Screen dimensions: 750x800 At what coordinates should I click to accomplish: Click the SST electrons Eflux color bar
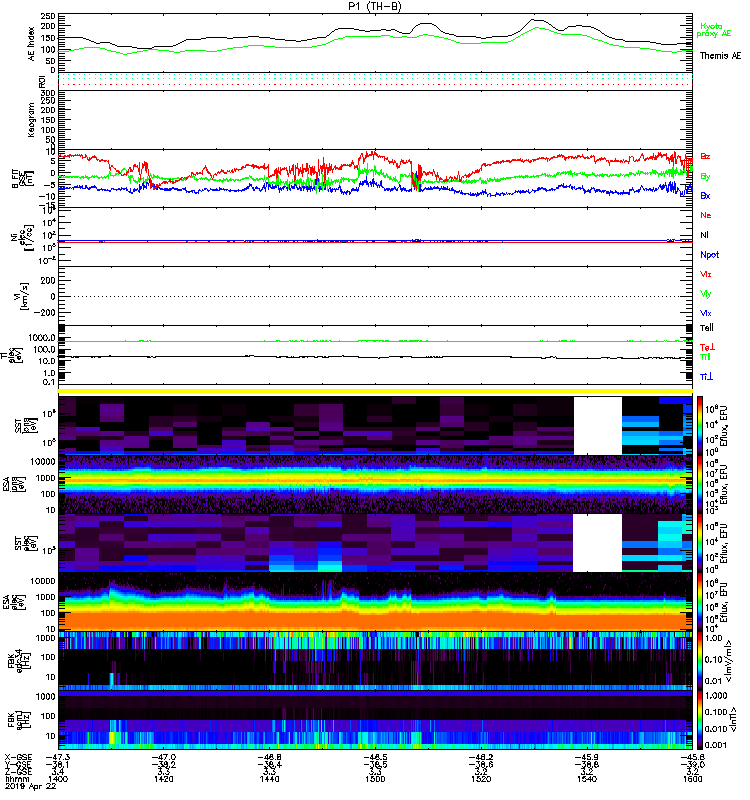pos(699,543)
